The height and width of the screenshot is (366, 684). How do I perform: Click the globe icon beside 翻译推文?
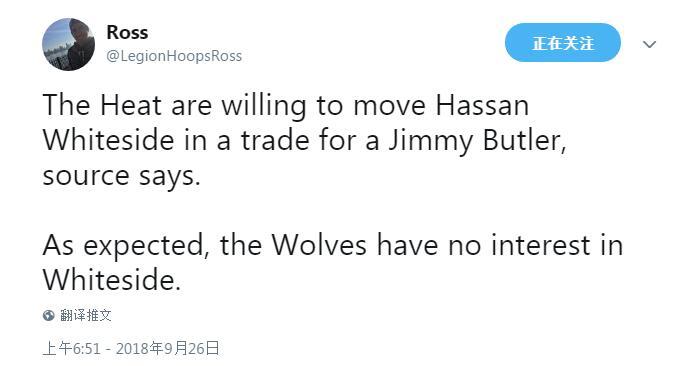click(x=48, y=315)
